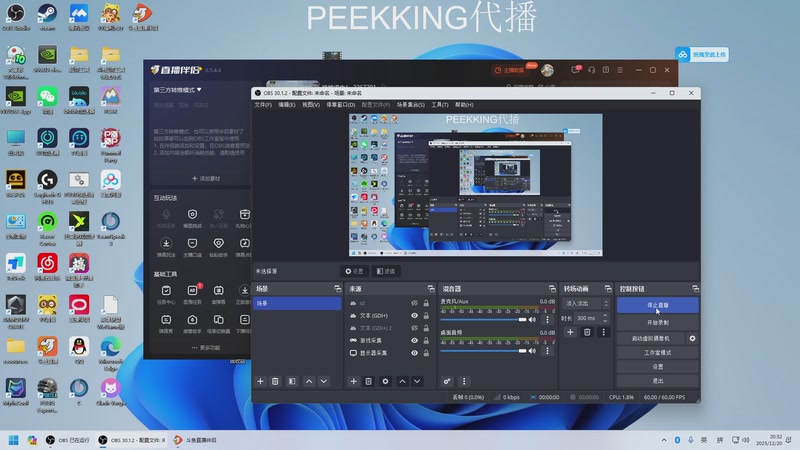Open transition type dropdown 淡入淡出
Image resolution: width=800 pixels, height=450 pixels.
(x=586, y=303)
